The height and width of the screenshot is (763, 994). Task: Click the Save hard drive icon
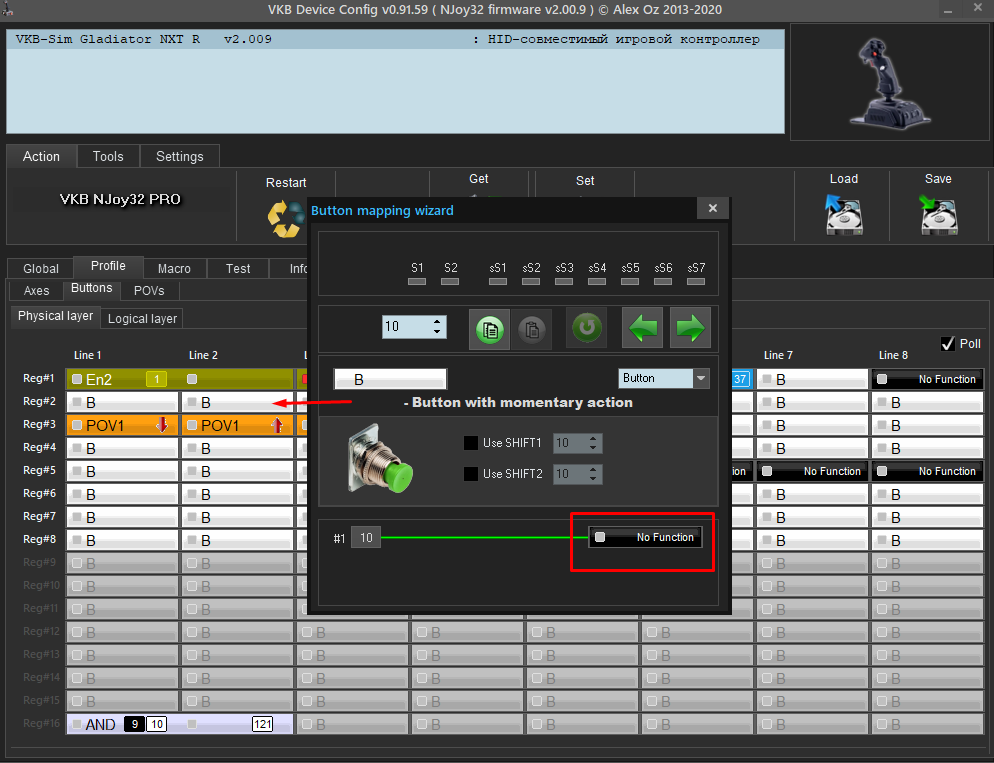(938, 214)
